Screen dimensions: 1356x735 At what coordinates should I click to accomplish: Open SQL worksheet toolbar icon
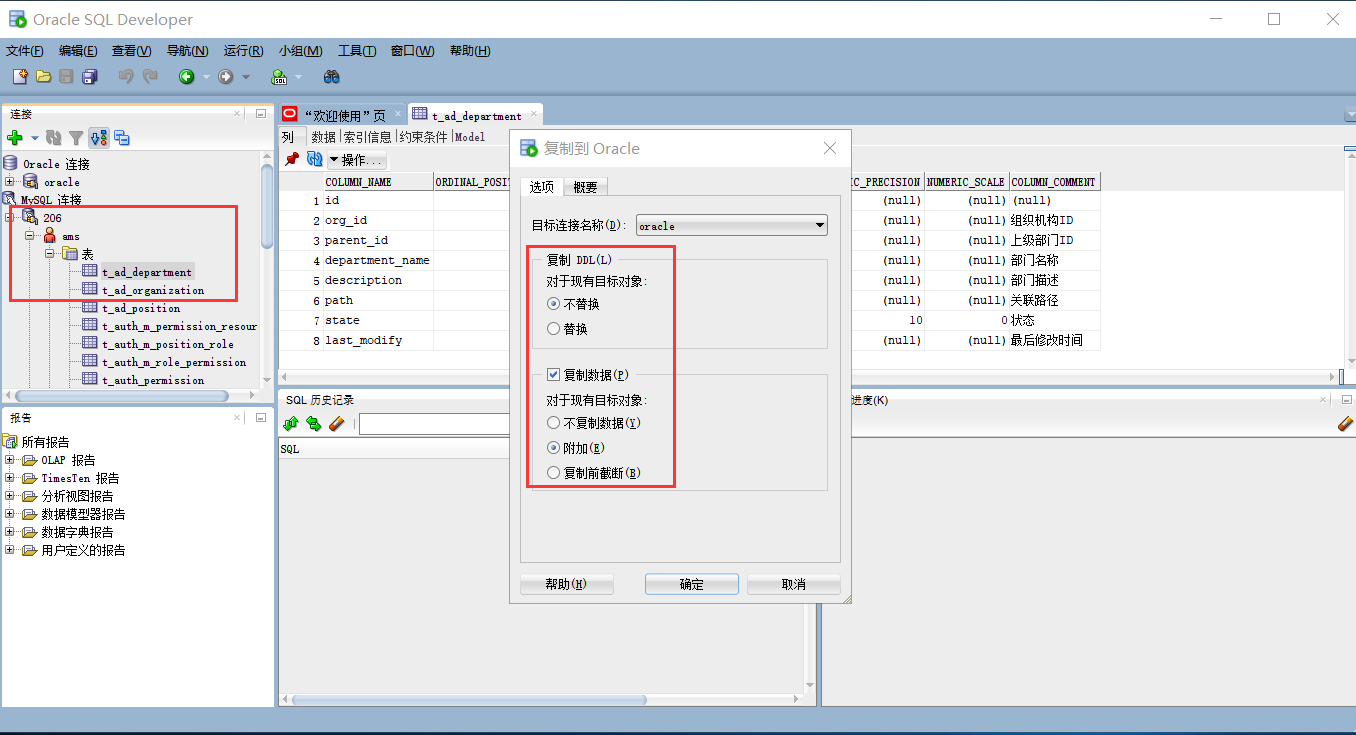(x=279, y=76)
